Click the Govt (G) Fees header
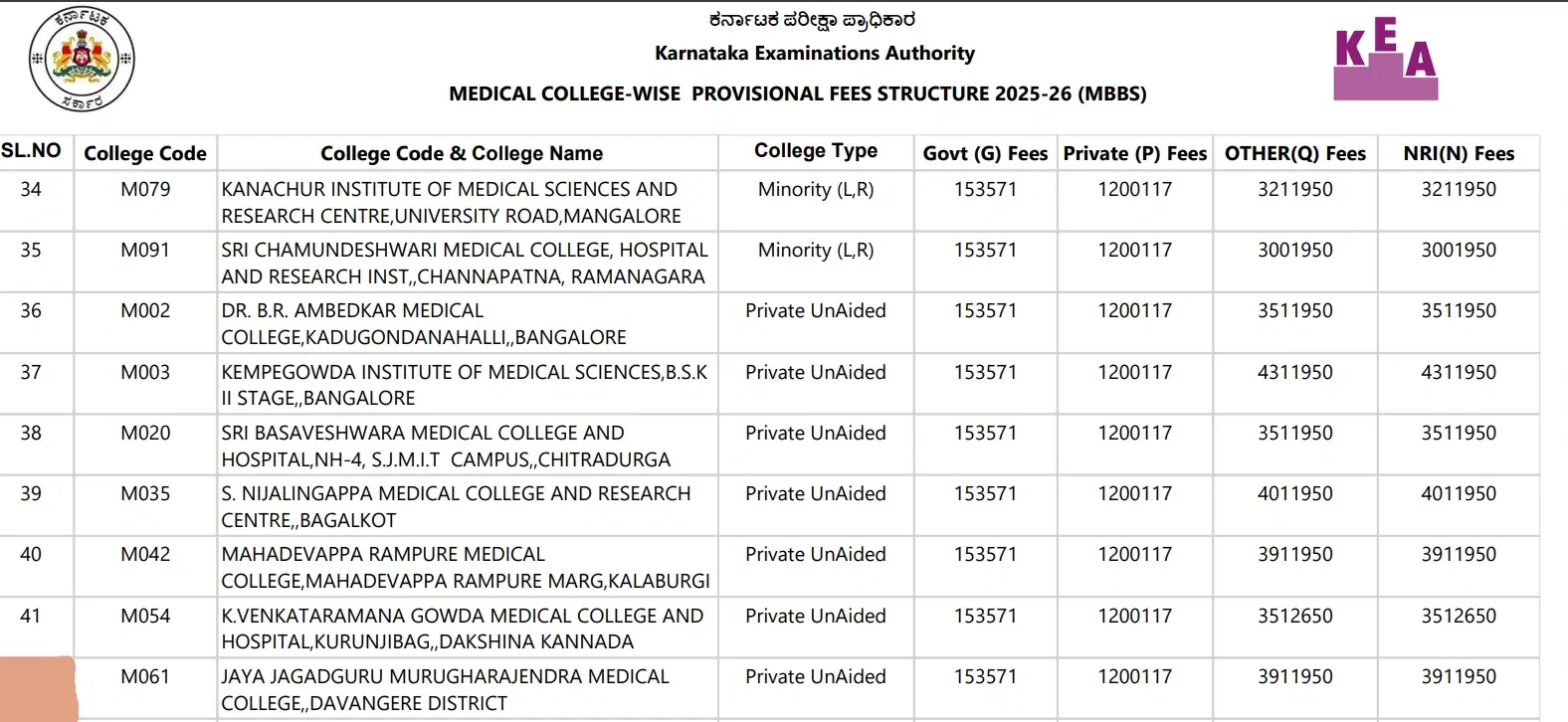The height and width of the screenshot is (722, 1568). (x=985, y=153)
